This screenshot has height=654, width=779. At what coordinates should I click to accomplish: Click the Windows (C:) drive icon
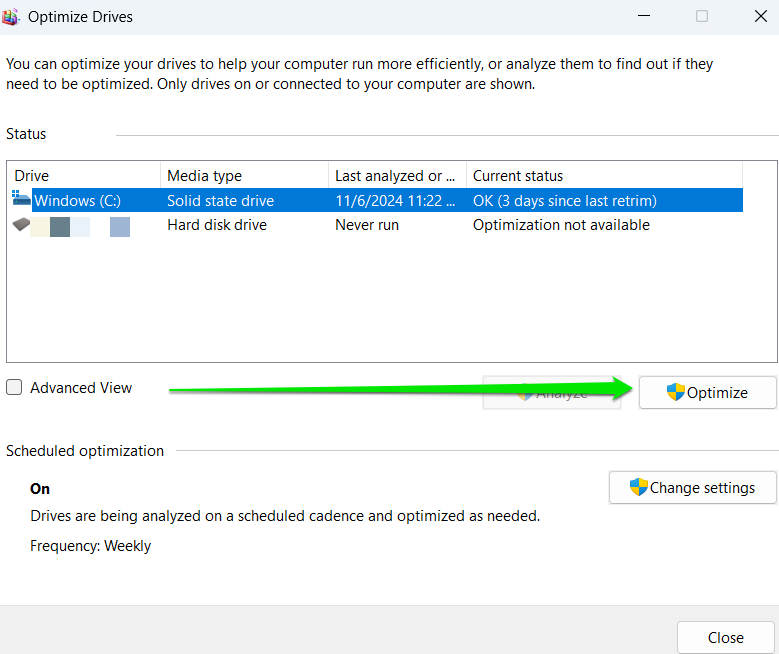pyautogui.click(x=21, y=198)
